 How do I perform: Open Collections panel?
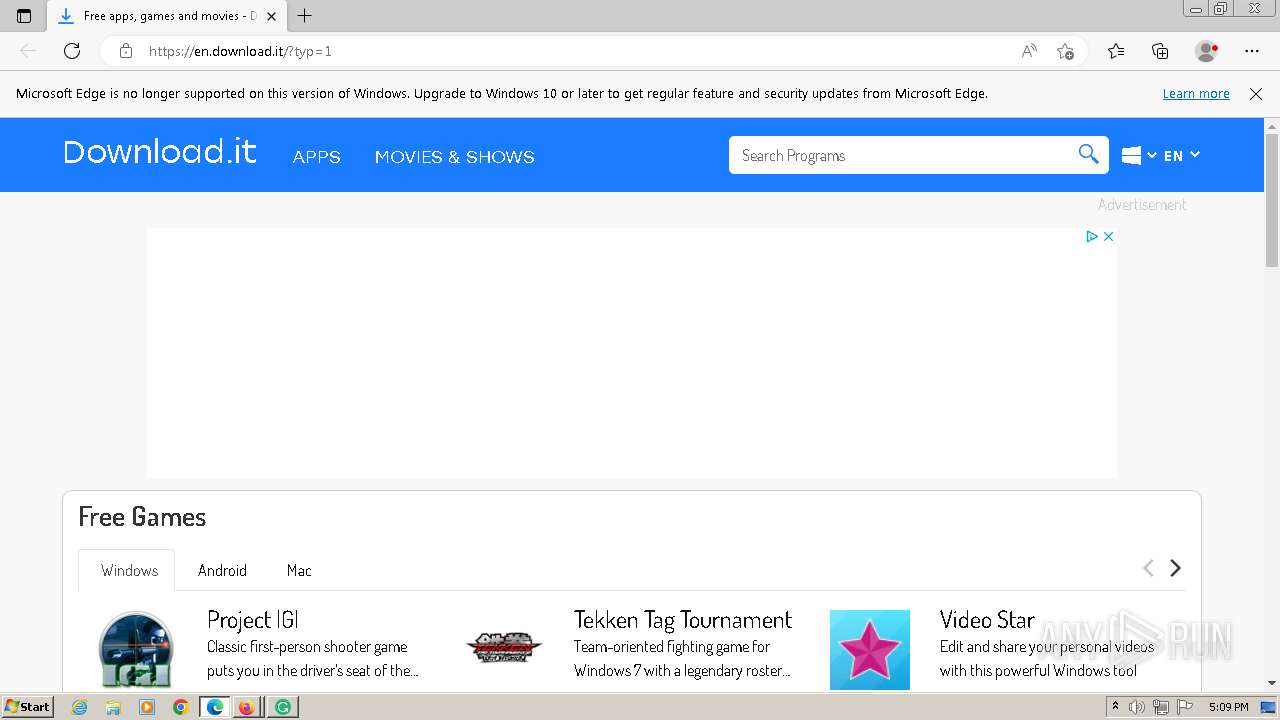point(1160,51)
